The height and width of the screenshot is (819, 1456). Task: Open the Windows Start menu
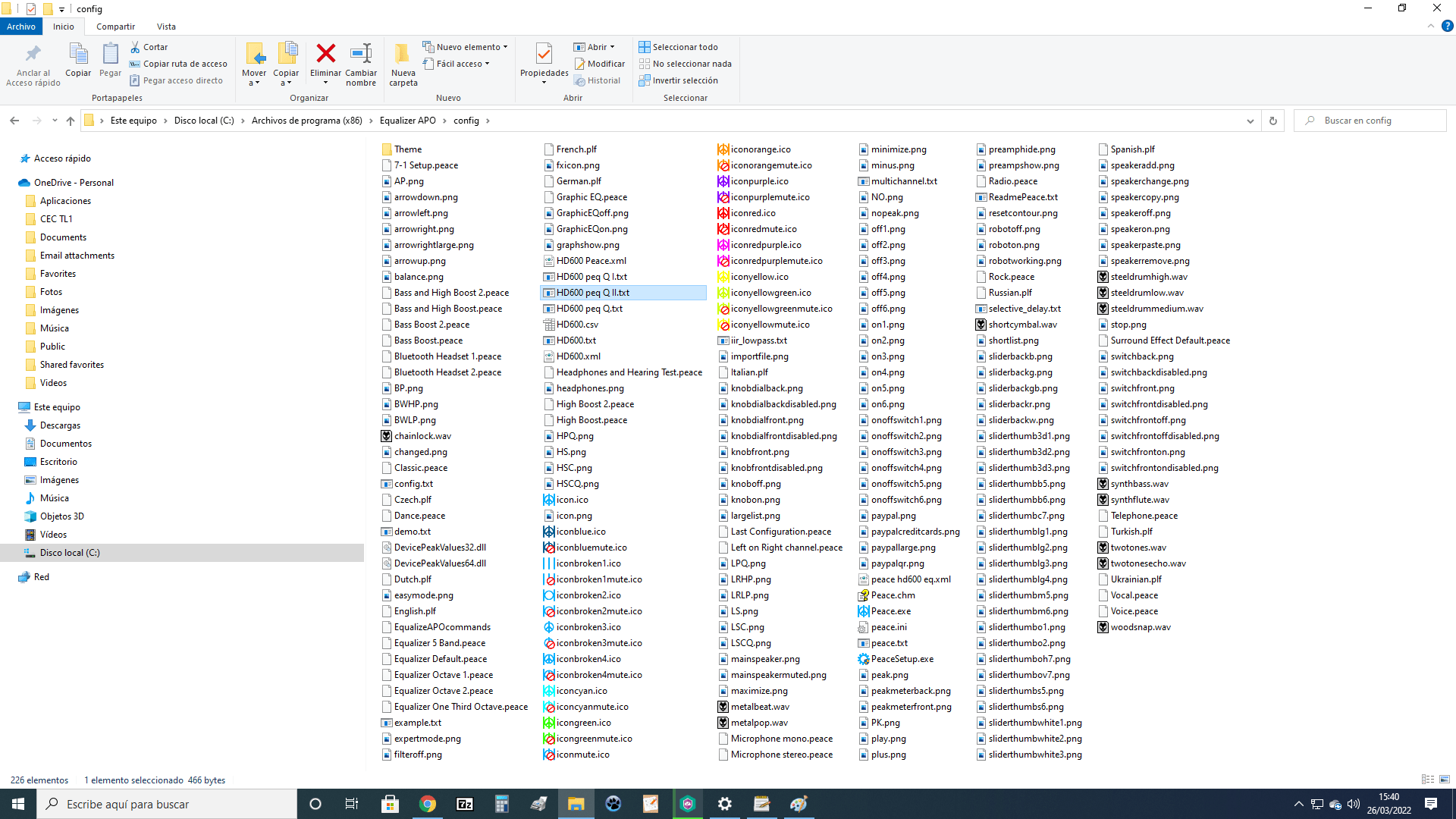pyautogui.click(x=18, y=804)
